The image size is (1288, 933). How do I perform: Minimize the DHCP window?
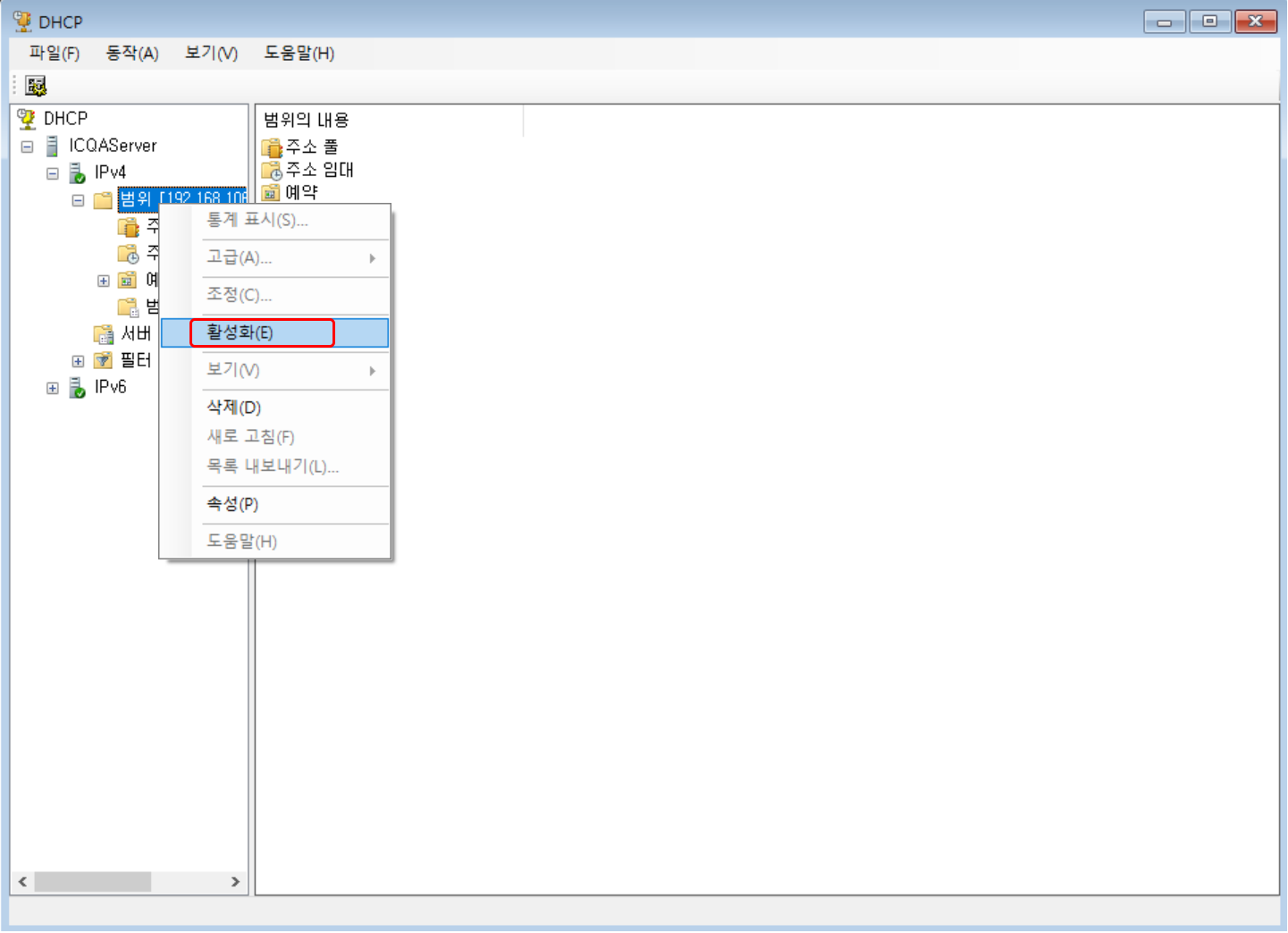(x=1165, y=21)
